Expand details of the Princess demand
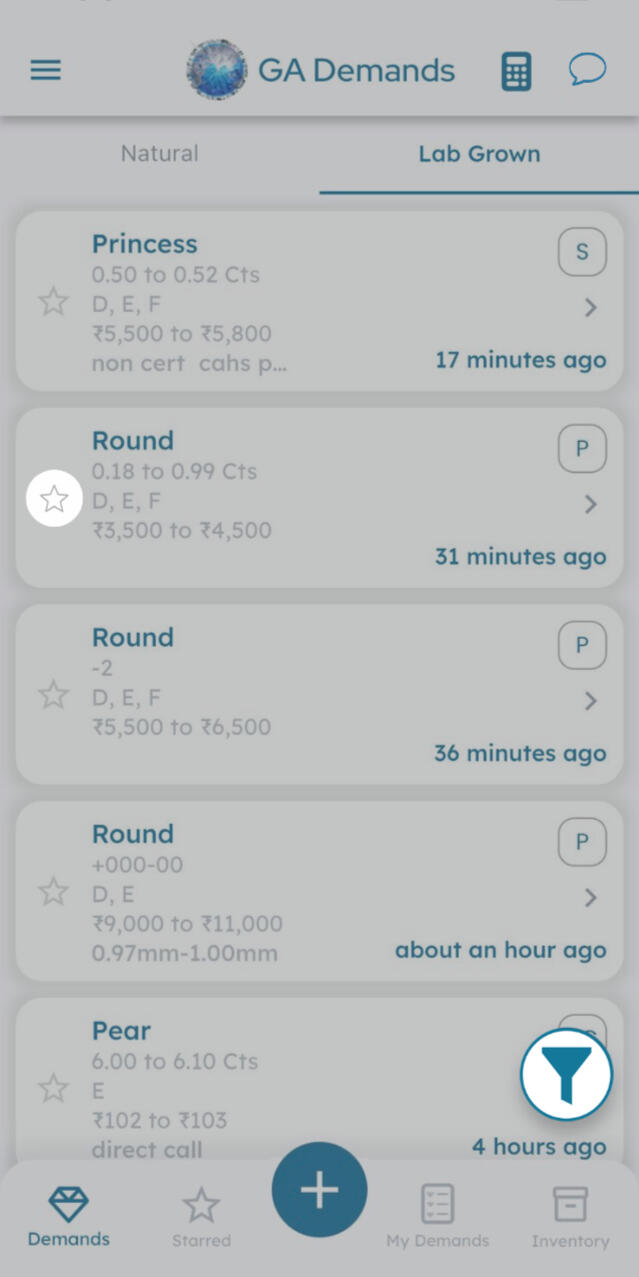 pos(589,307)
